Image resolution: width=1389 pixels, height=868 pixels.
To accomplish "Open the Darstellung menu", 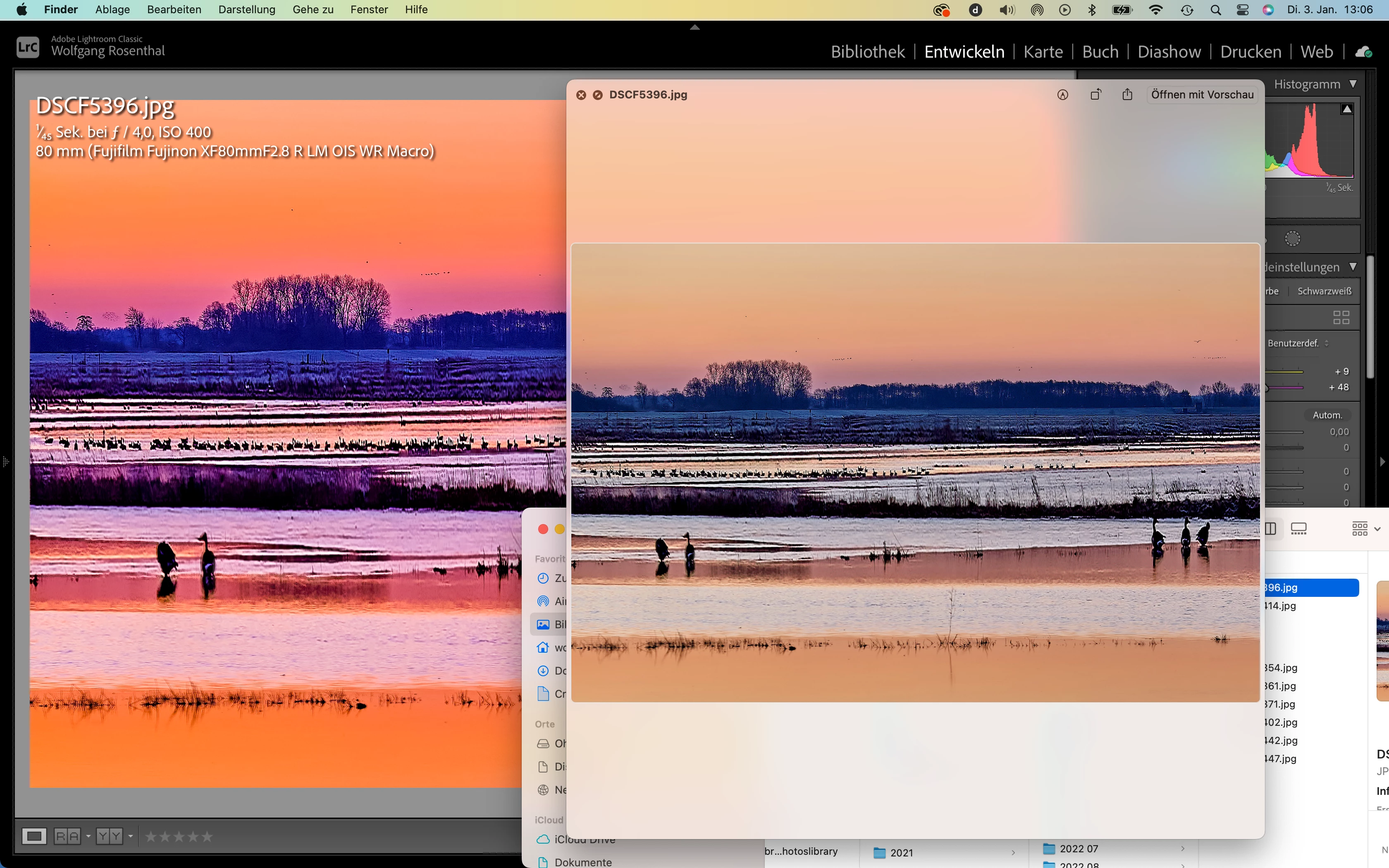I will click(247, 10).
